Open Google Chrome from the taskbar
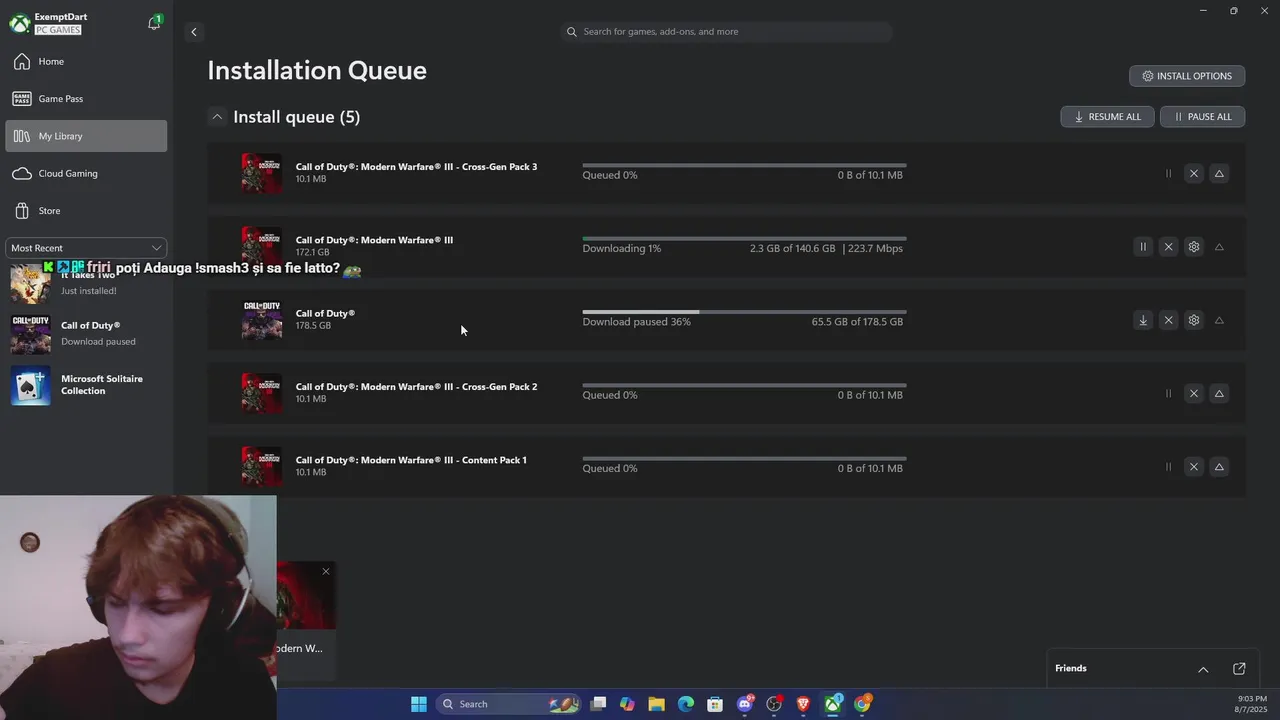Screen dimensions: 1280x720 (x=862, y=704)
